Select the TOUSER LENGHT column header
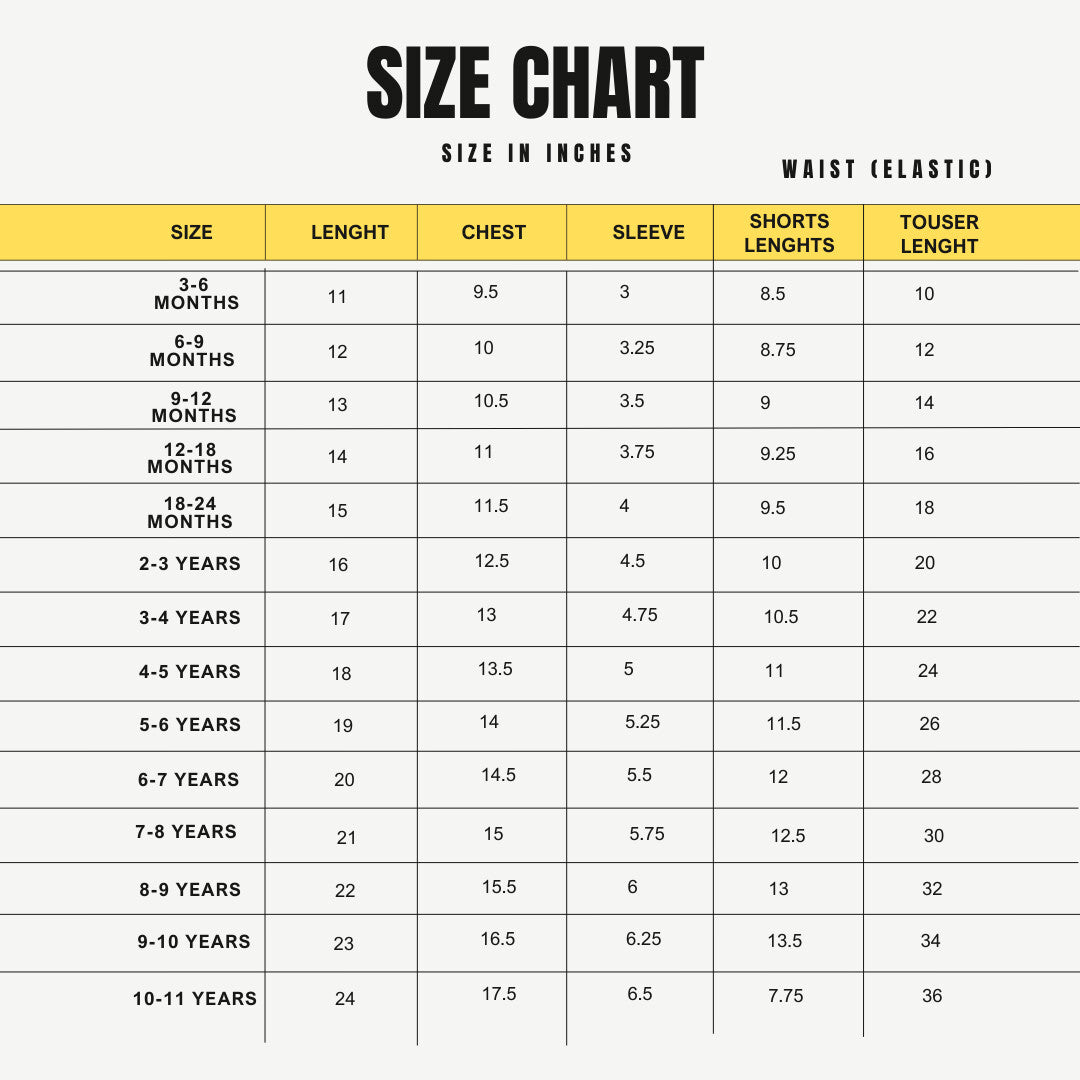This screenshot has height=1080, width=1080. [x=939, y=234]
